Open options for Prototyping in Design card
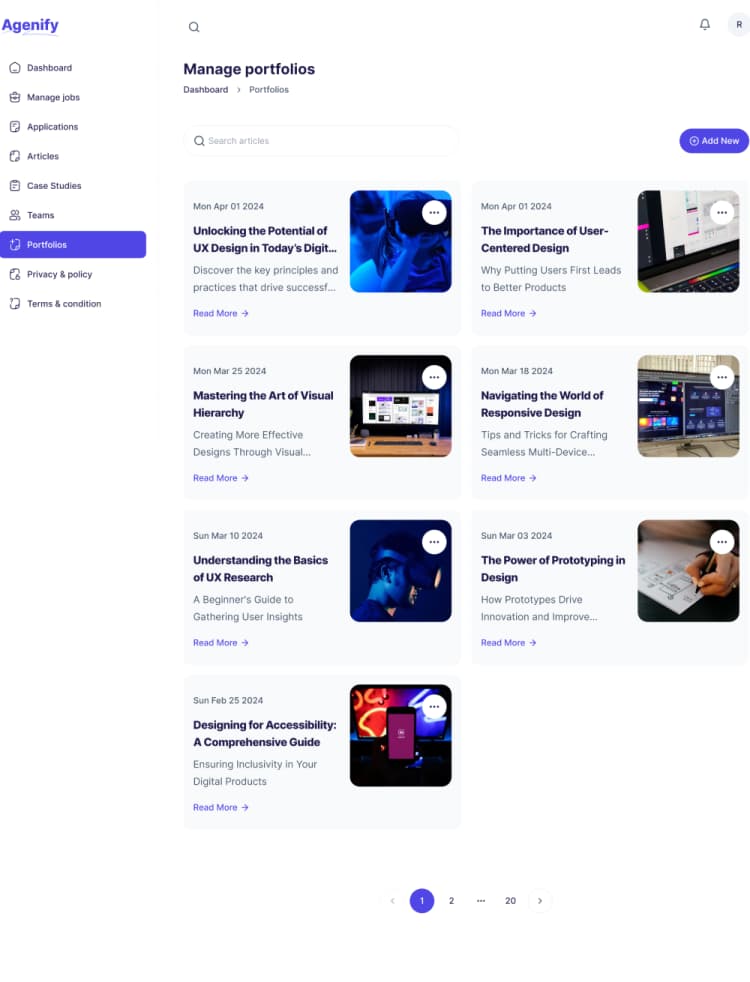This screenshot has width=750, height=982. (x=722, y=542)
